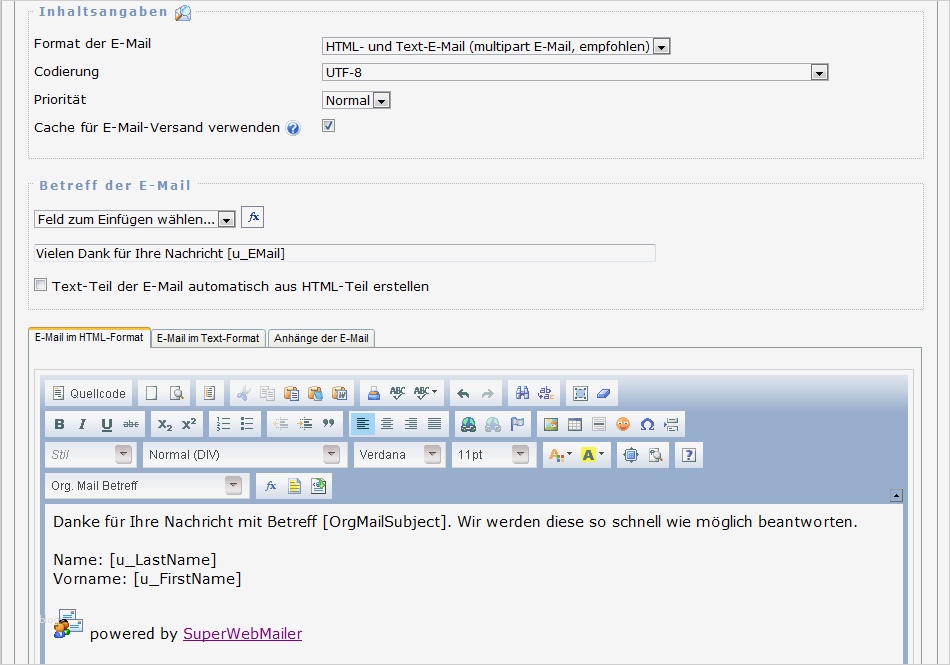
Task: Toggle Underline formatting
Action: tap(107, 424)
